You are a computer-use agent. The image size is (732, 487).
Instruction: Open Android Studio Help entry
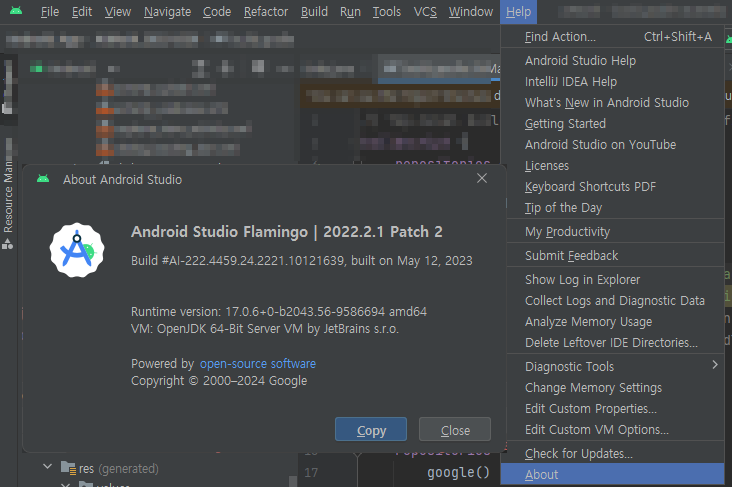612,61
